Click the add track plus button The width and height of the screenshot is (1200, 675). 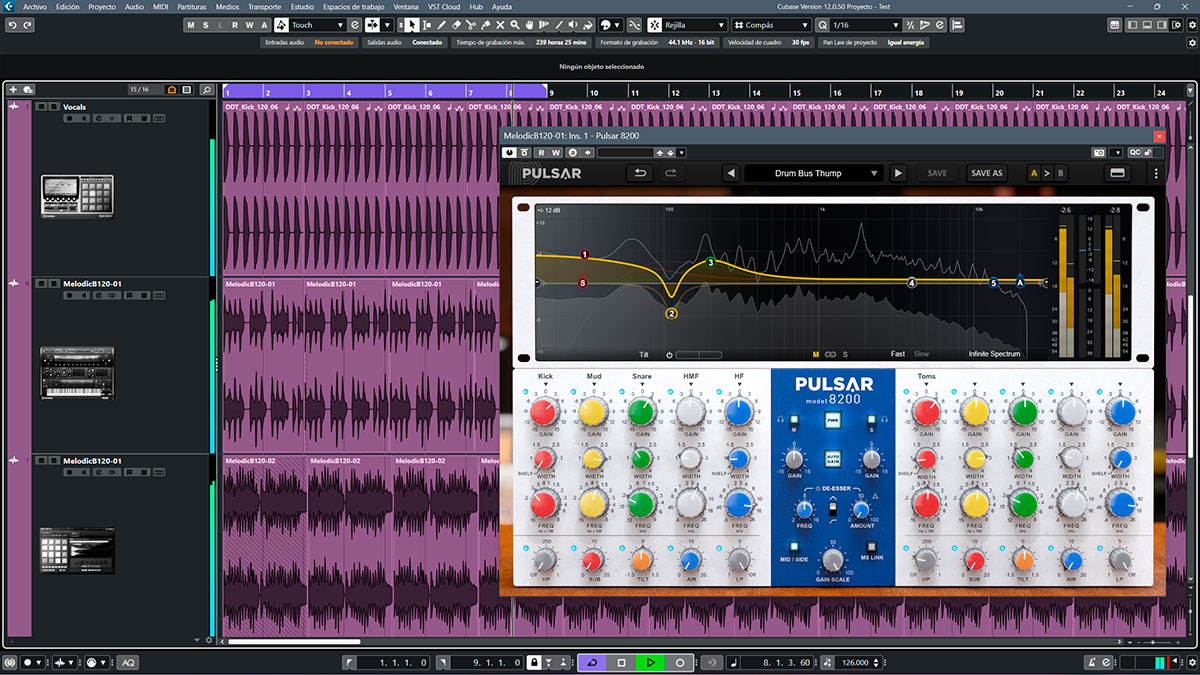[x=13, y=90]
